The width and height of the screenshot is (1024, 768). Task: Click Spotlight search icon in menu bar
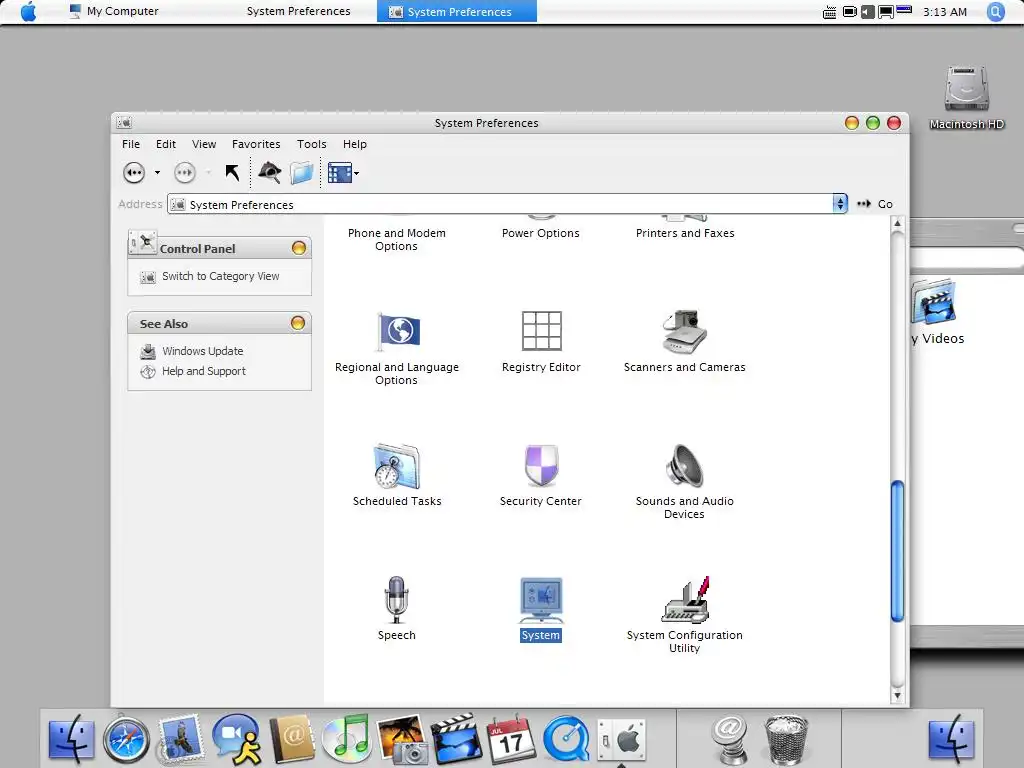point(995,12)
